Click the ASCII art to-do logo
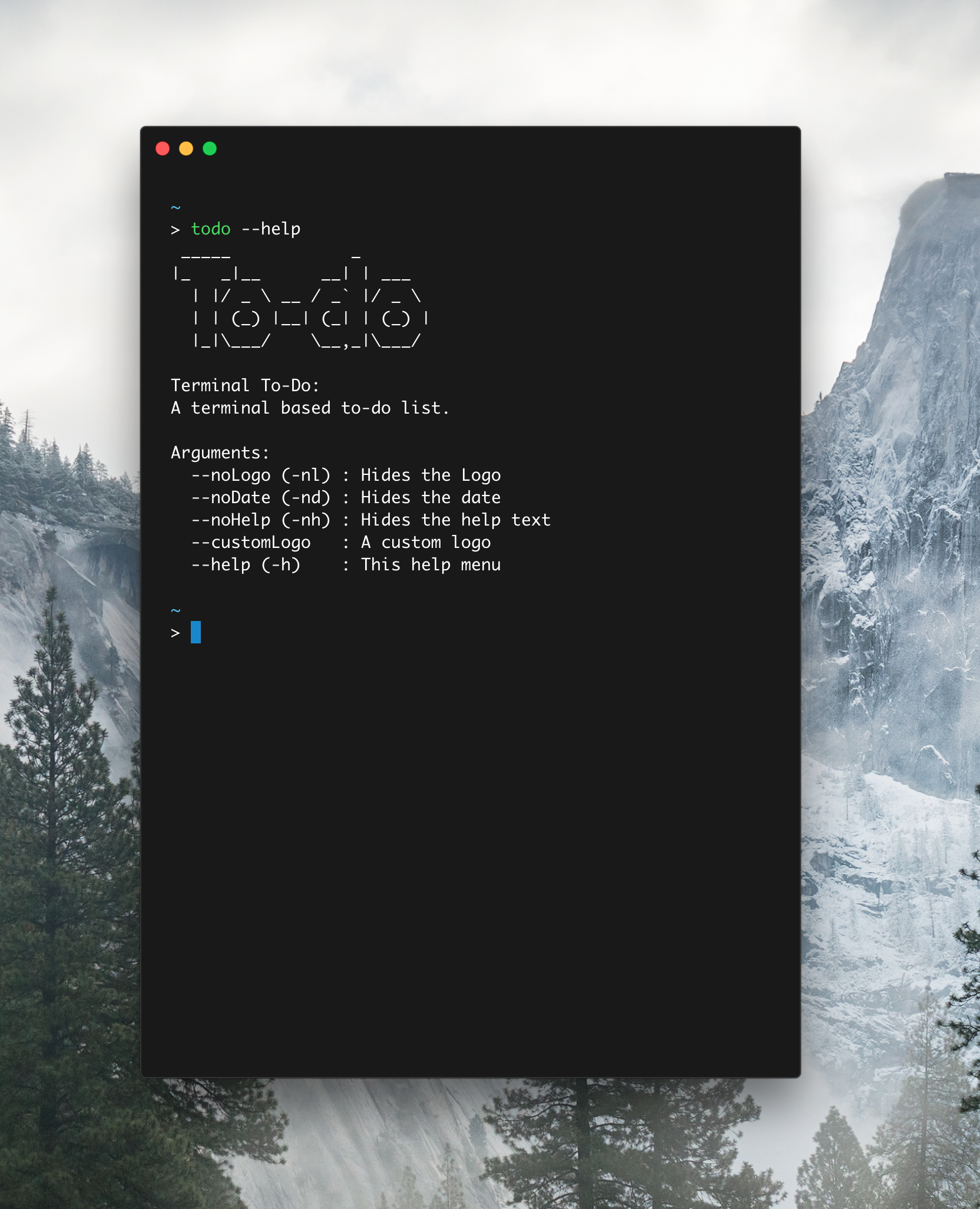 pos(301,302)
